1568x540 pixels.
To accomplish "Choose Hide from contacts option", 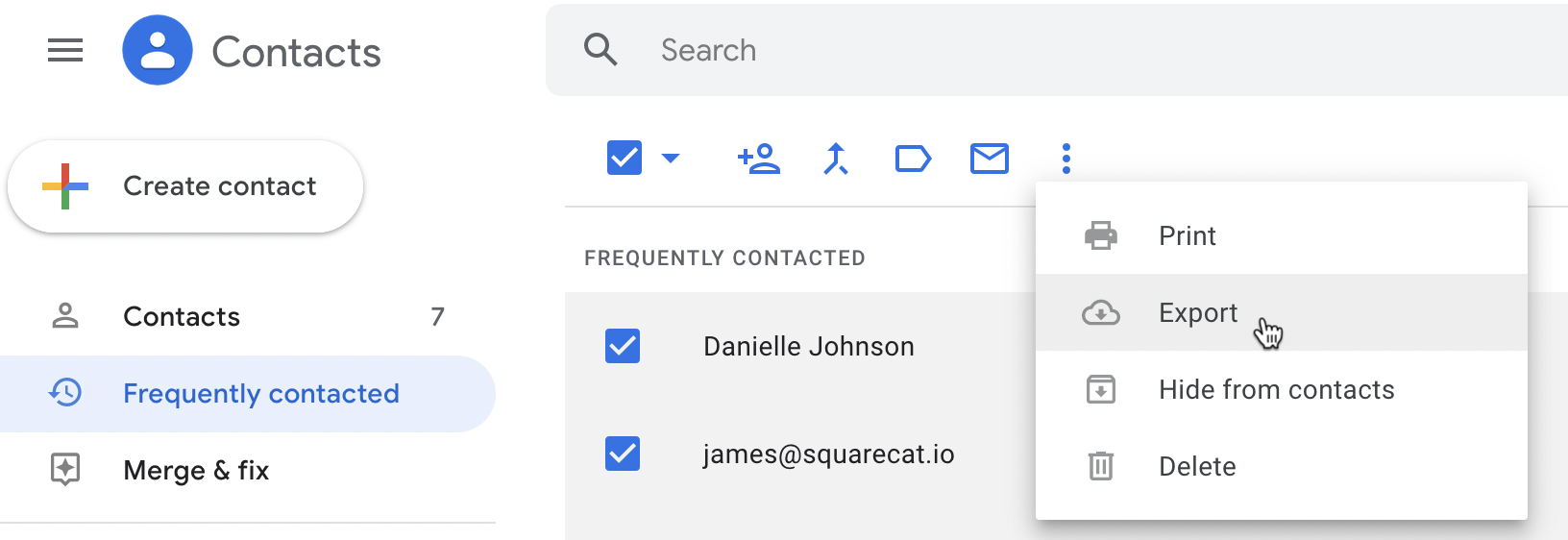I will (x=1276, y=389).
